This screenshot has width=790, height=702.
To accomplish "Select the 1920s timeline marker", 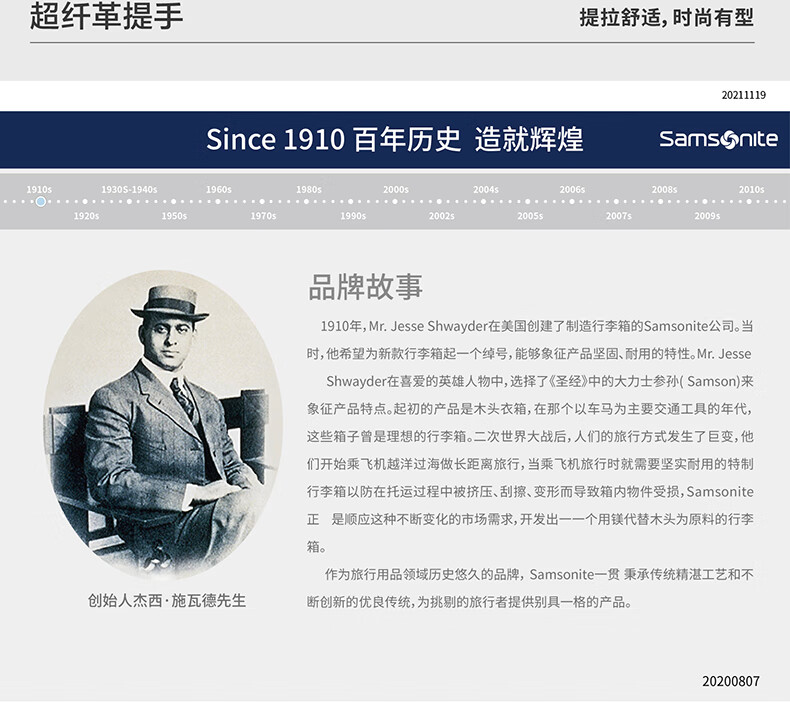I will point(85,202).
